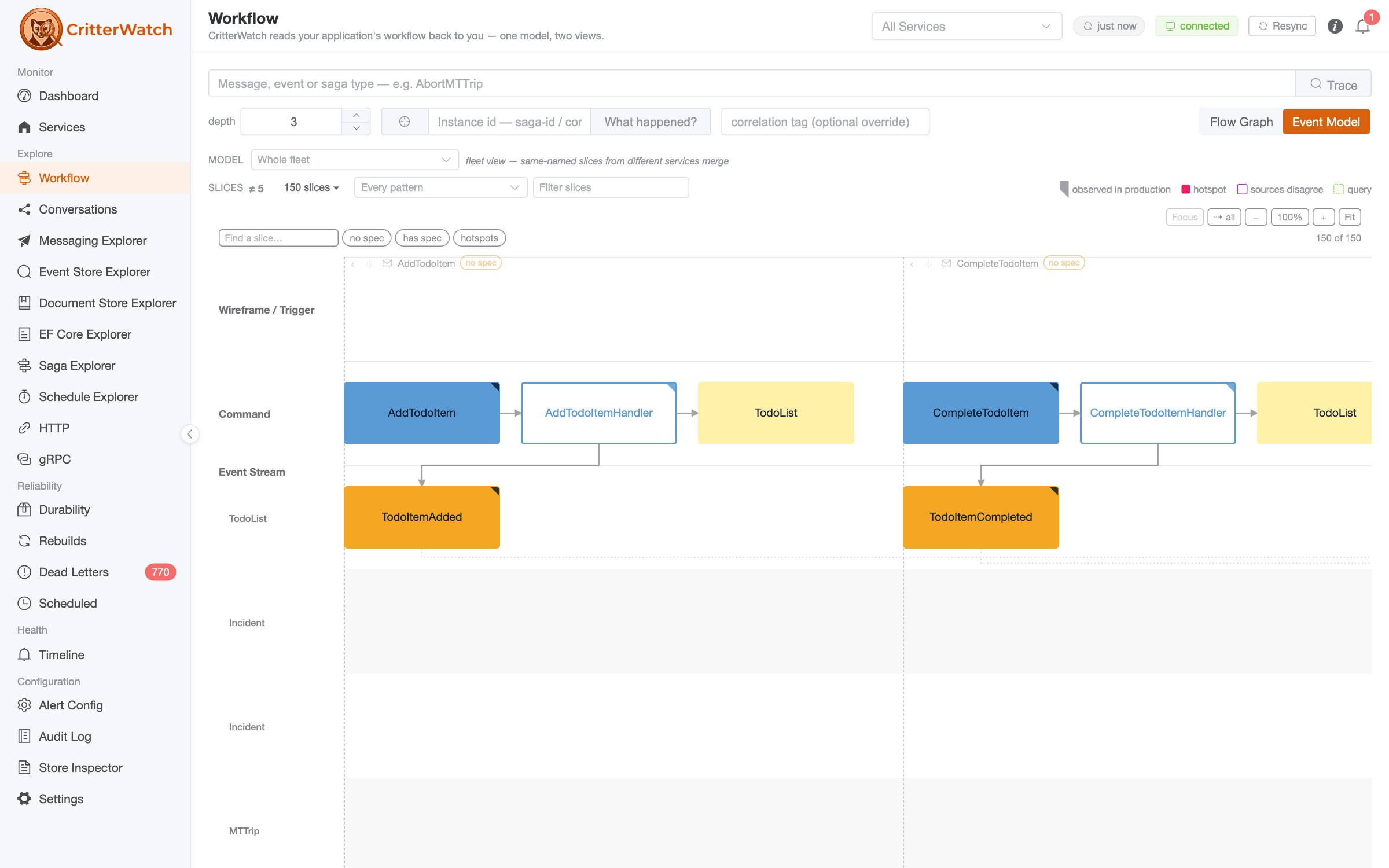Click the instance target crosshair icon
The image size is (1389, 868).
coord(405,122)
